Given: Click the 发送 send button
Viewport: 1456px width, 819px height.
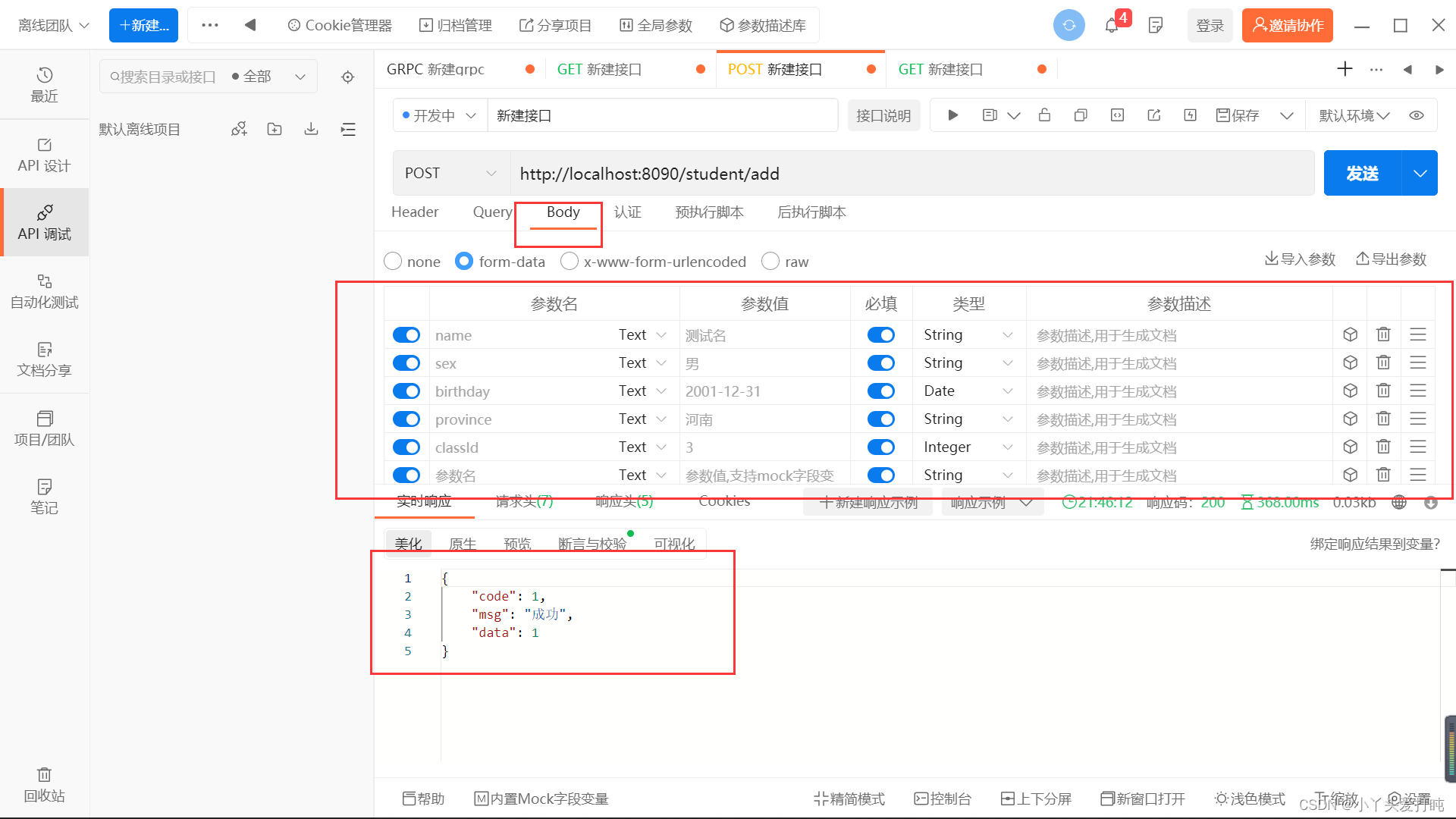Looking at the screenshot, I should point(1363,173).
